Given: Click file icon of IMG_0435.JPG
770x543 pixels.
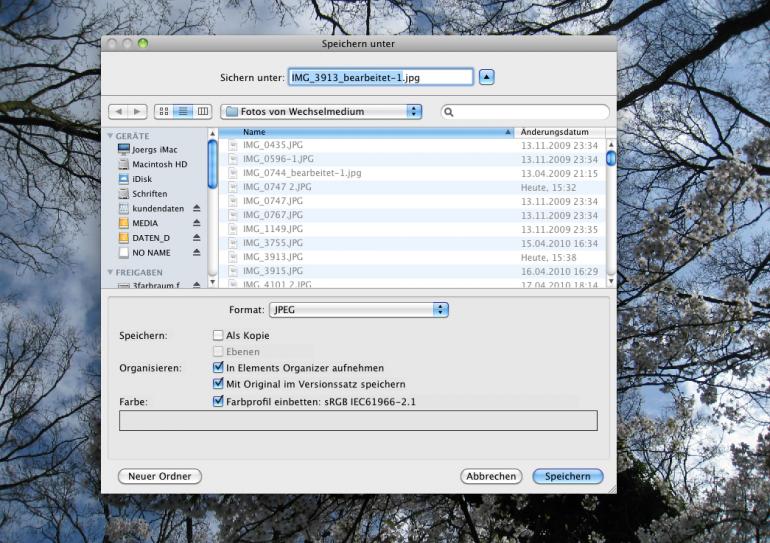Looking at the screenshot, I should 233,145.
